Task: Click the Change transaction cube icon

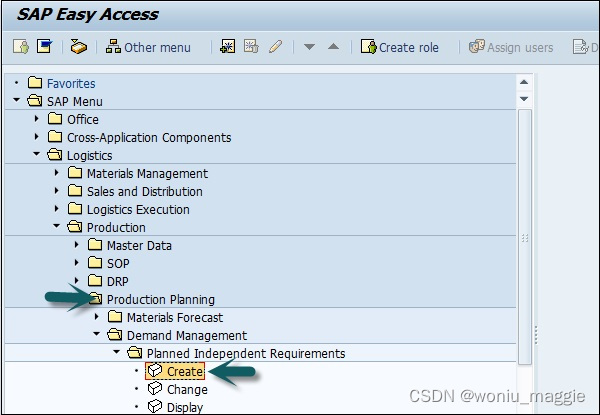Action: 155,388
